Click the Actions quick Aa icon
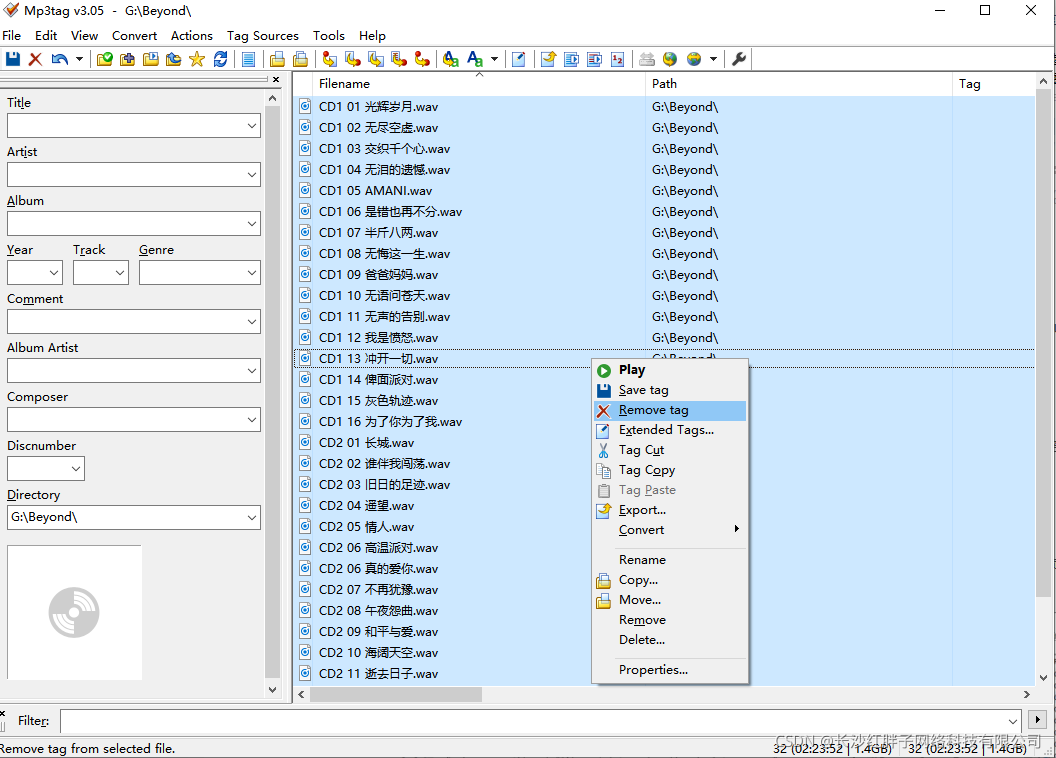 tap(451, 59)
